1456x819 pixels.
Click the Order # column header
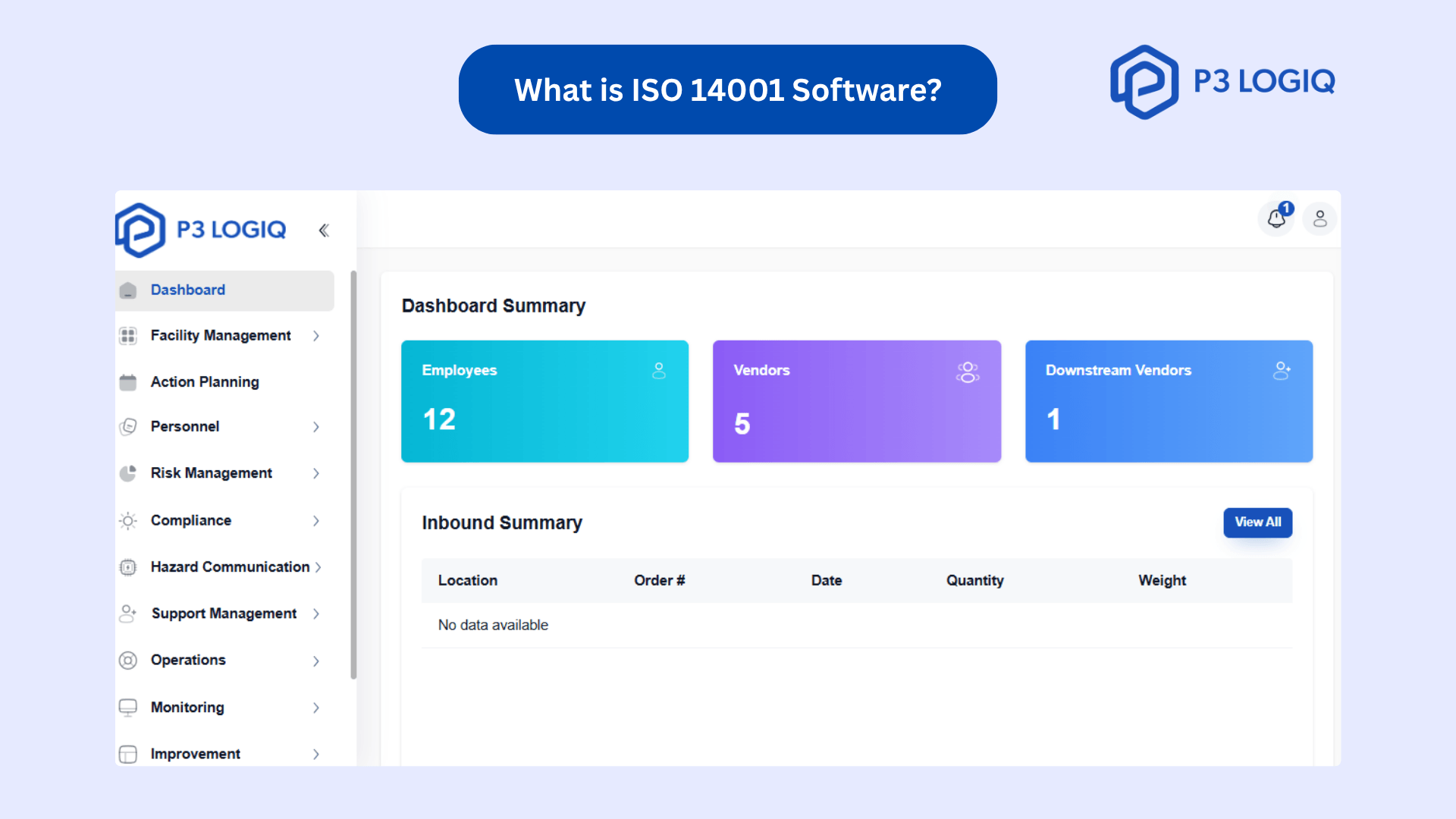point(660,581)
